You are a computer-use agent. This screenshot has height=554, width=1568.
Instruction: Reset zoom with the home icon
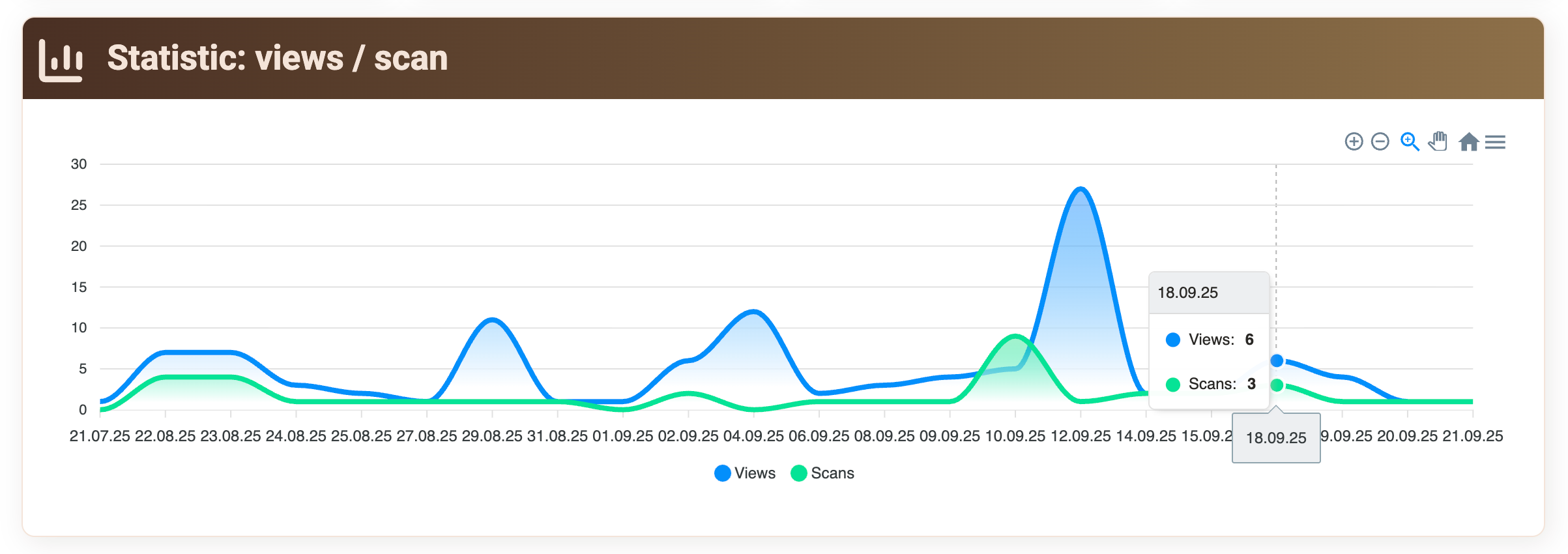pos(1468,141)
